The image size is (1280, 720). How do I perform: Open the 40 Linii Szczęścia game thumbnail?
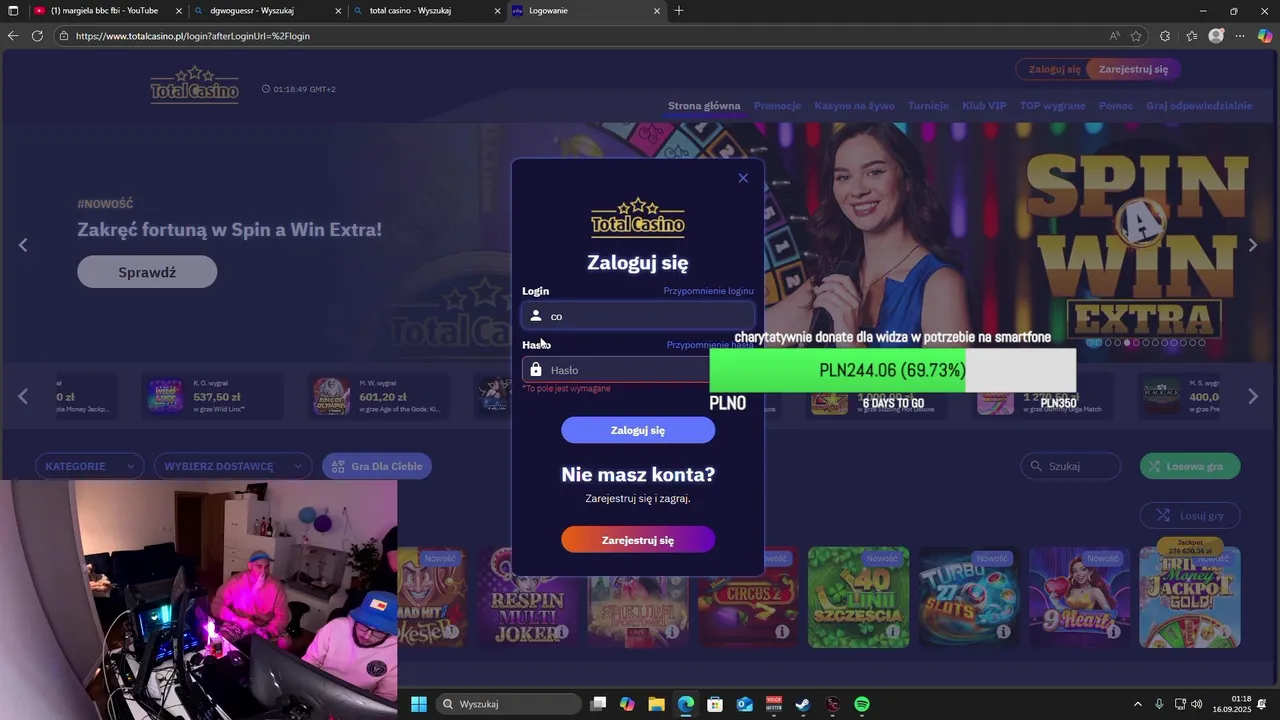click(x=858, y=597)
